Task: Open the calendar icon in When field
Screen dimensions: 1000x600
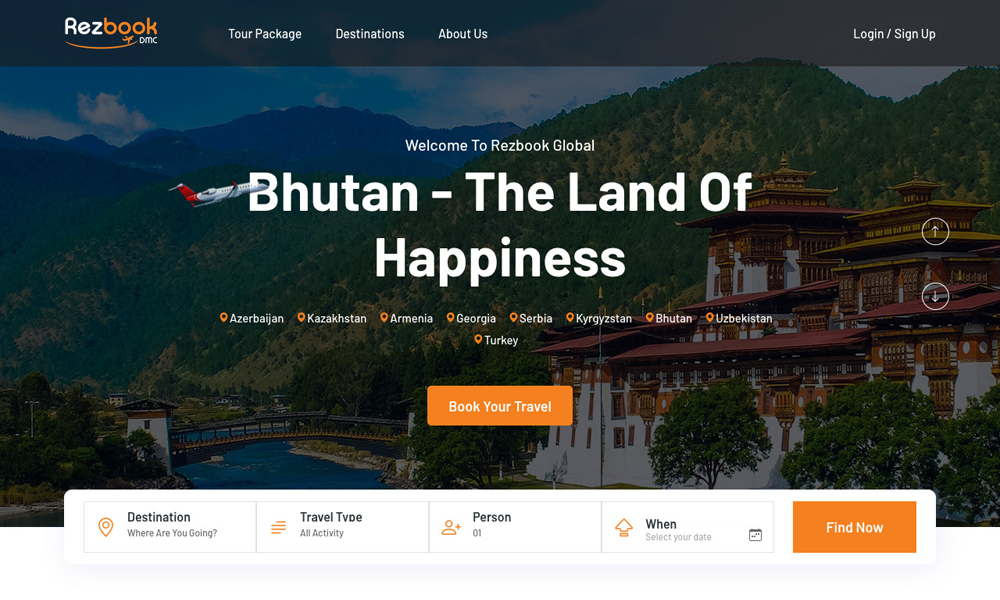Action: pyautogui.click(x=755, y=535)
